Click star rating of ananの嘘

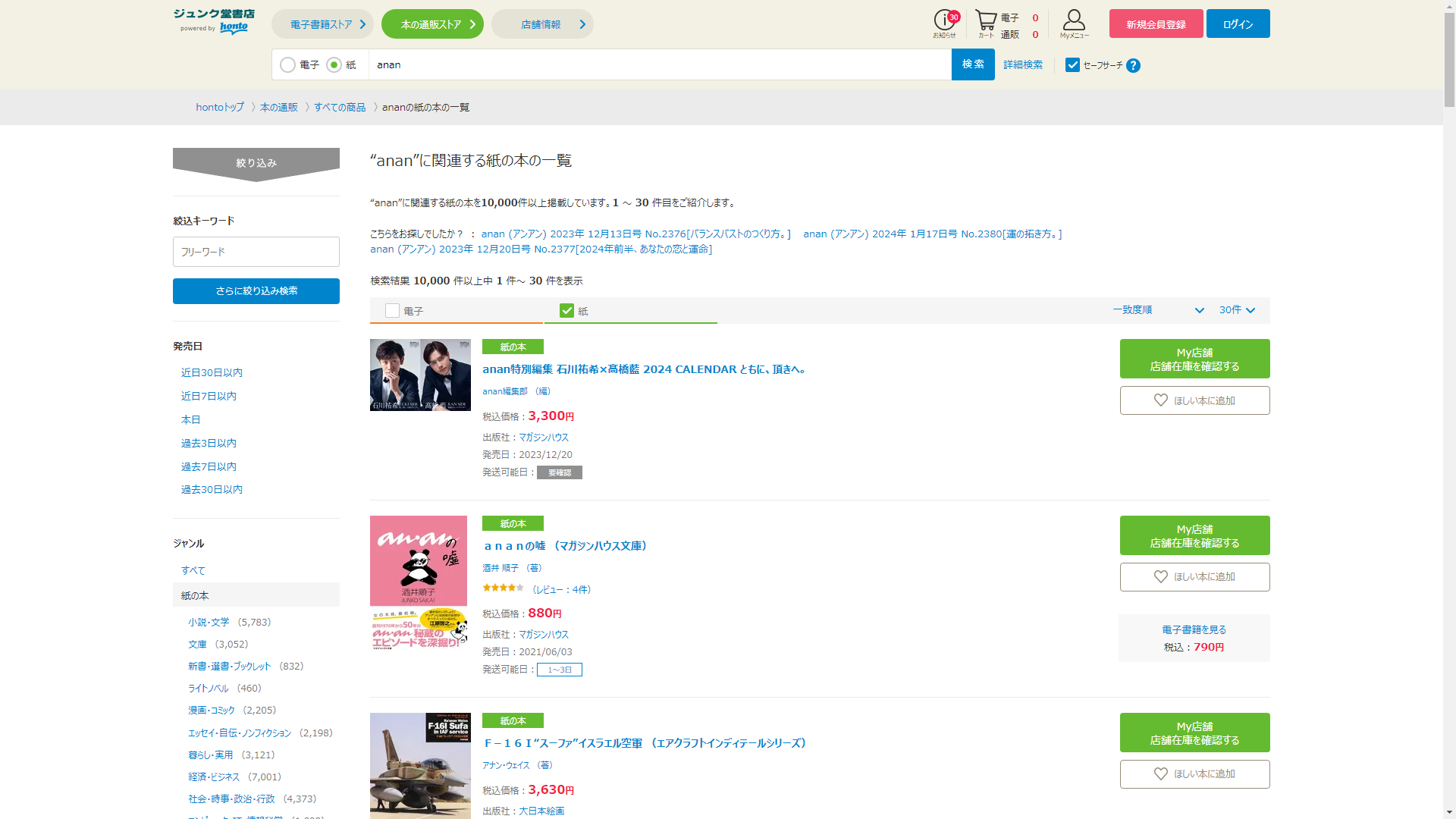pos(503,588)
